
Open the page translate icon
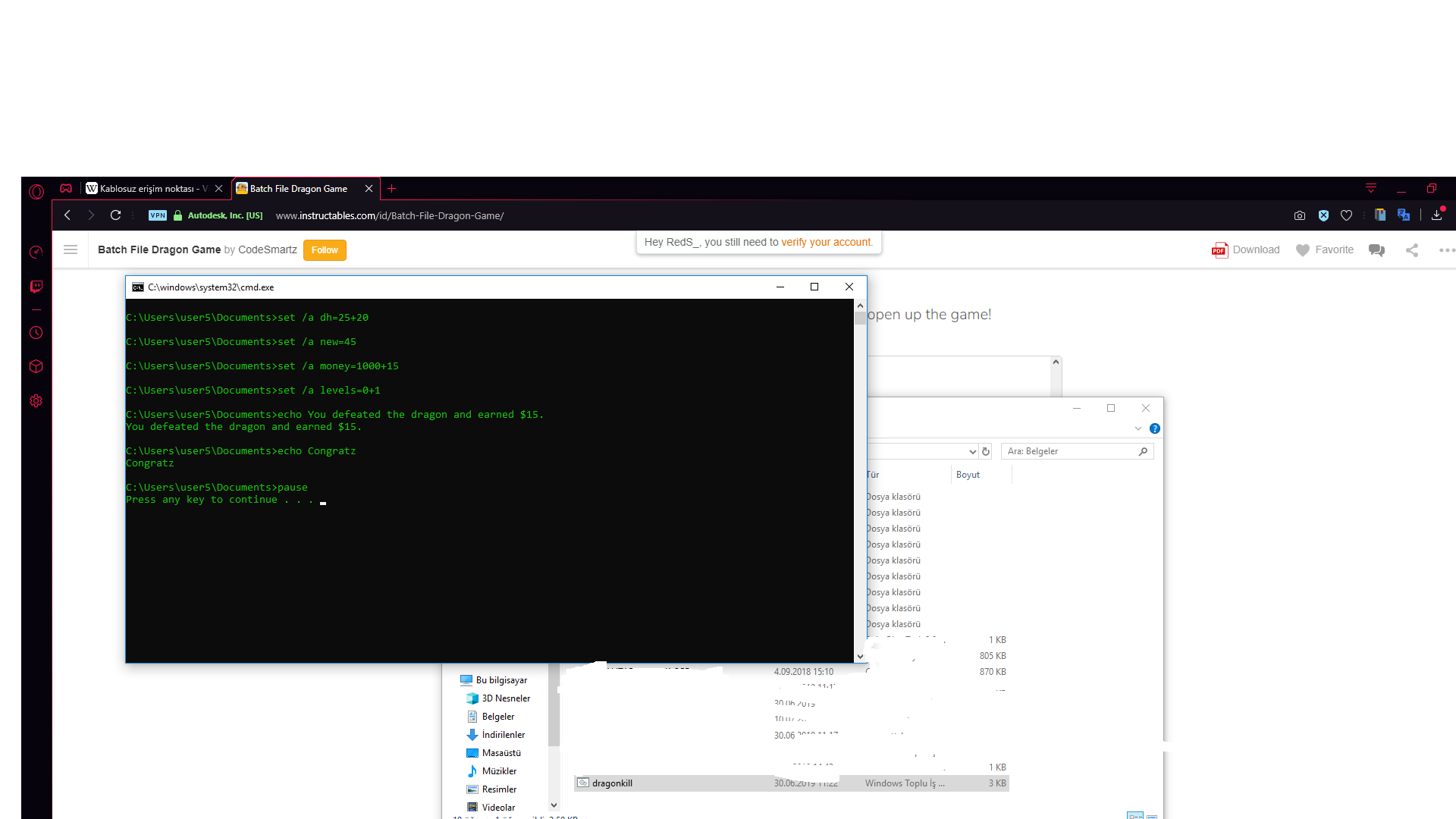[1404, 215]
